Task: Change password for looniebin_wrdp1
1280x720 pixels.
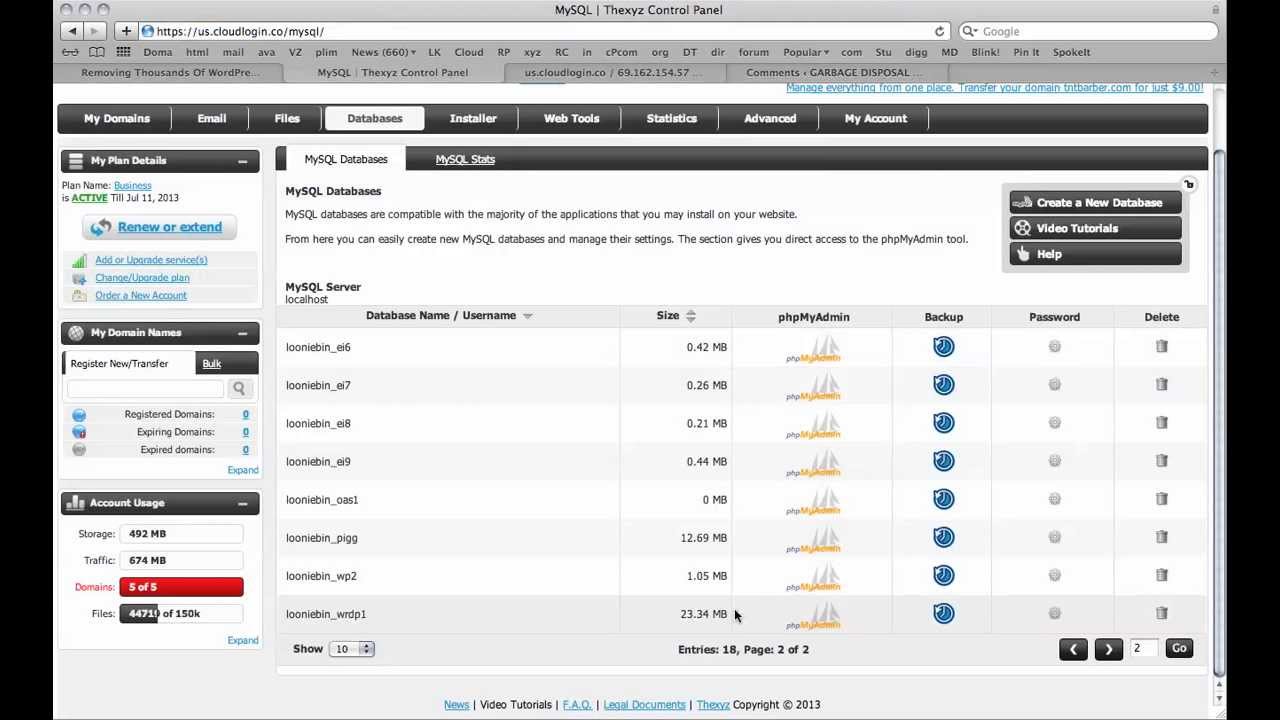Action: point(1054,613)
